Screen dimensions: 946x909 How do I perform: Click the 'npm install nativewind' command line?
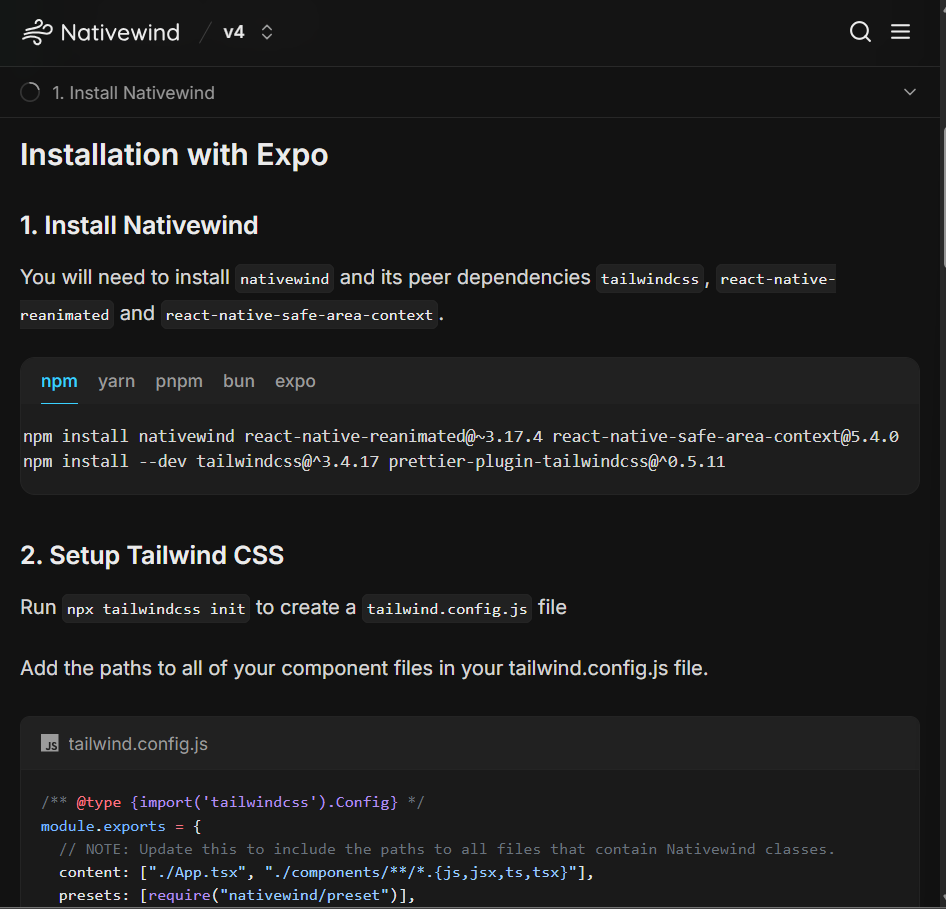coord(461,436)
